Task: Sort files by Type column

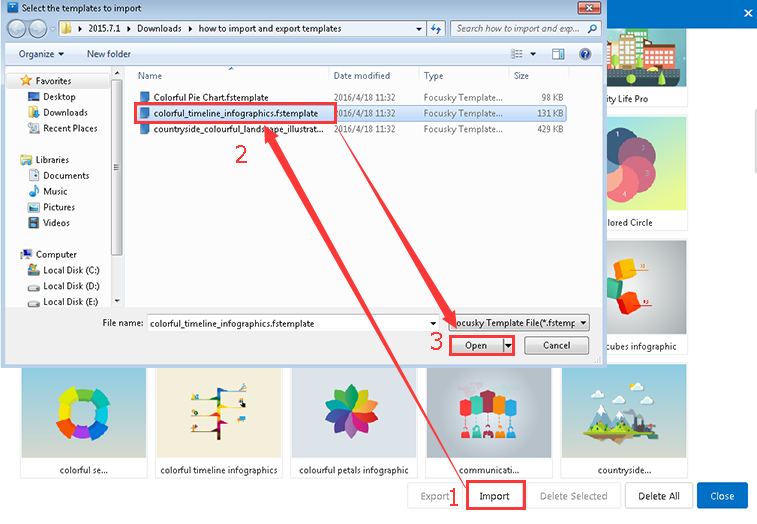Action: (464, 76)
